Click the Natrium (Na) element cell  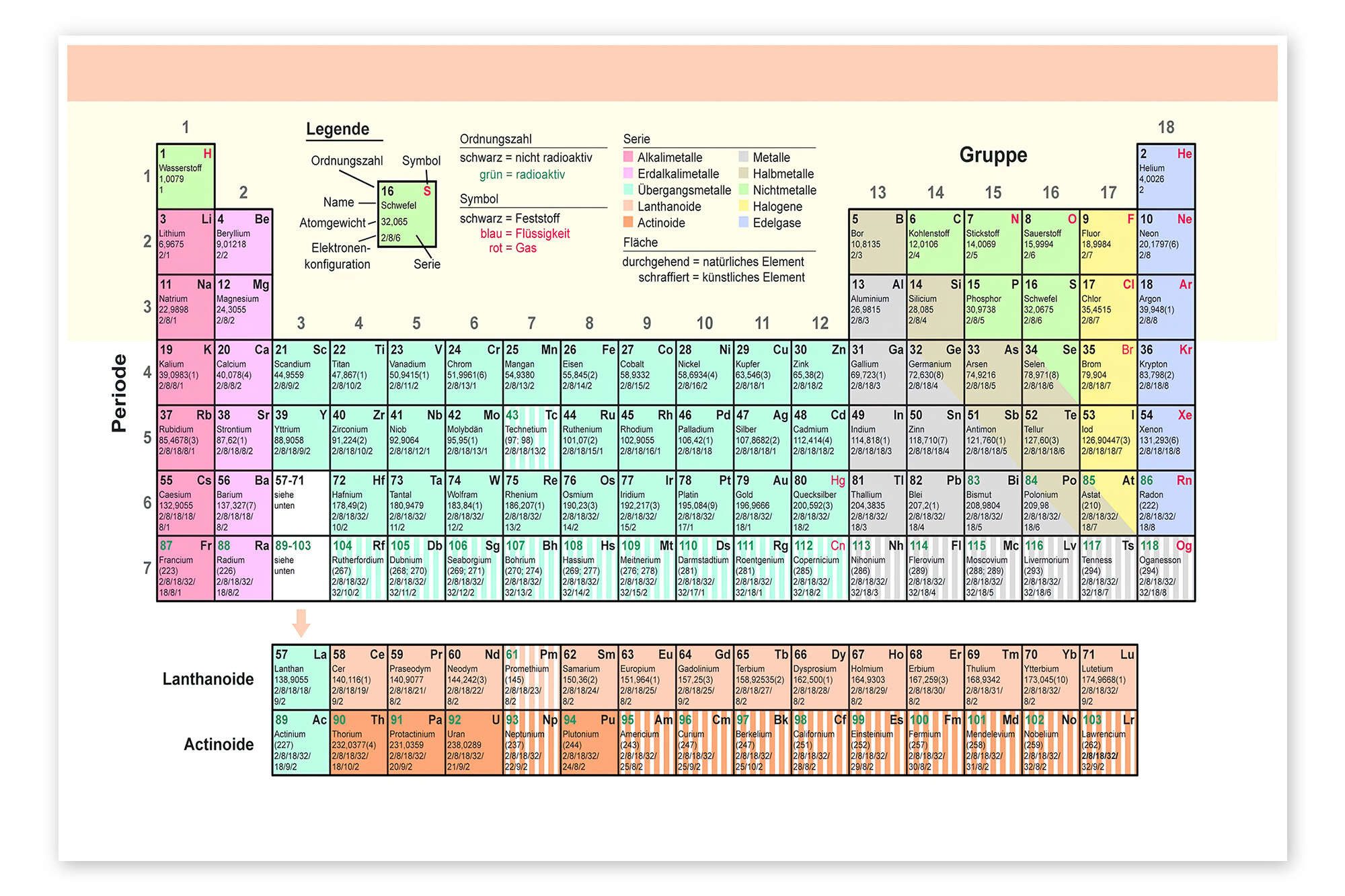tap(186, 307)
